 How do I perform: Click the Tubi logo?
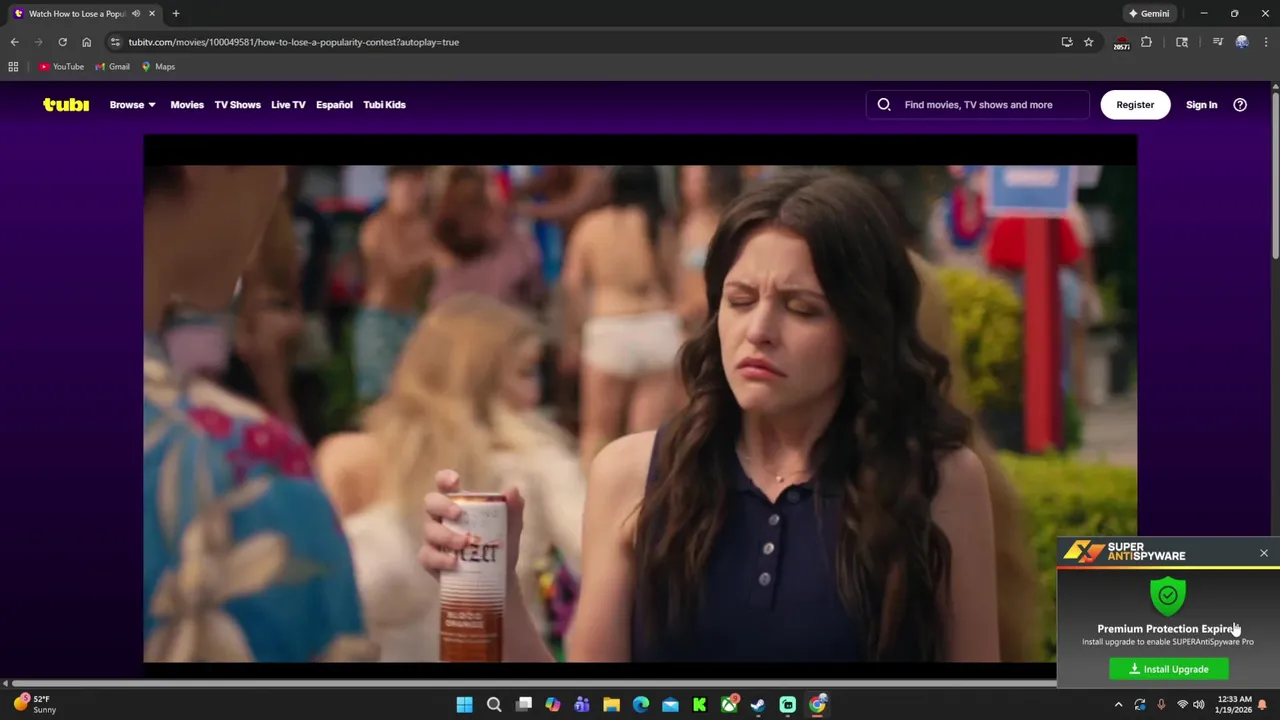pyautogui.click(x=66, y=104)
